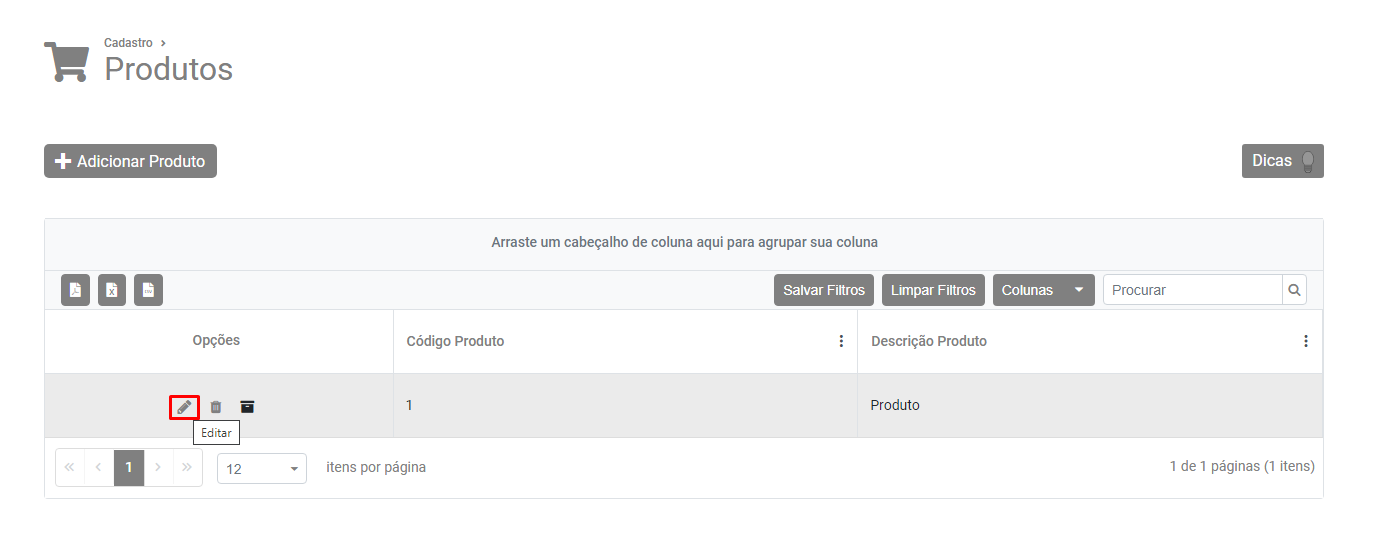Sort by the Código Produto column header
This screenshot has width=1391, height=533.
click(x=455, y=342)
